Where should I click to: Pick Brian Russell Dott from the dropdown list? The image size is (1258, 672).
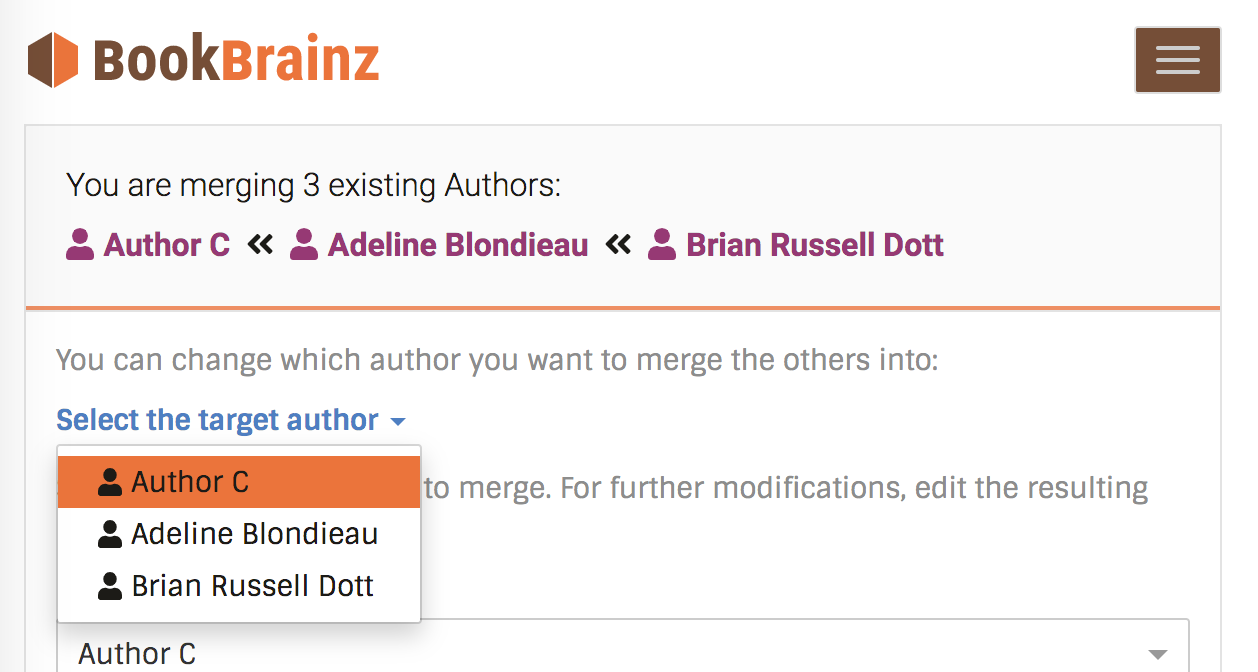(239, 586)
